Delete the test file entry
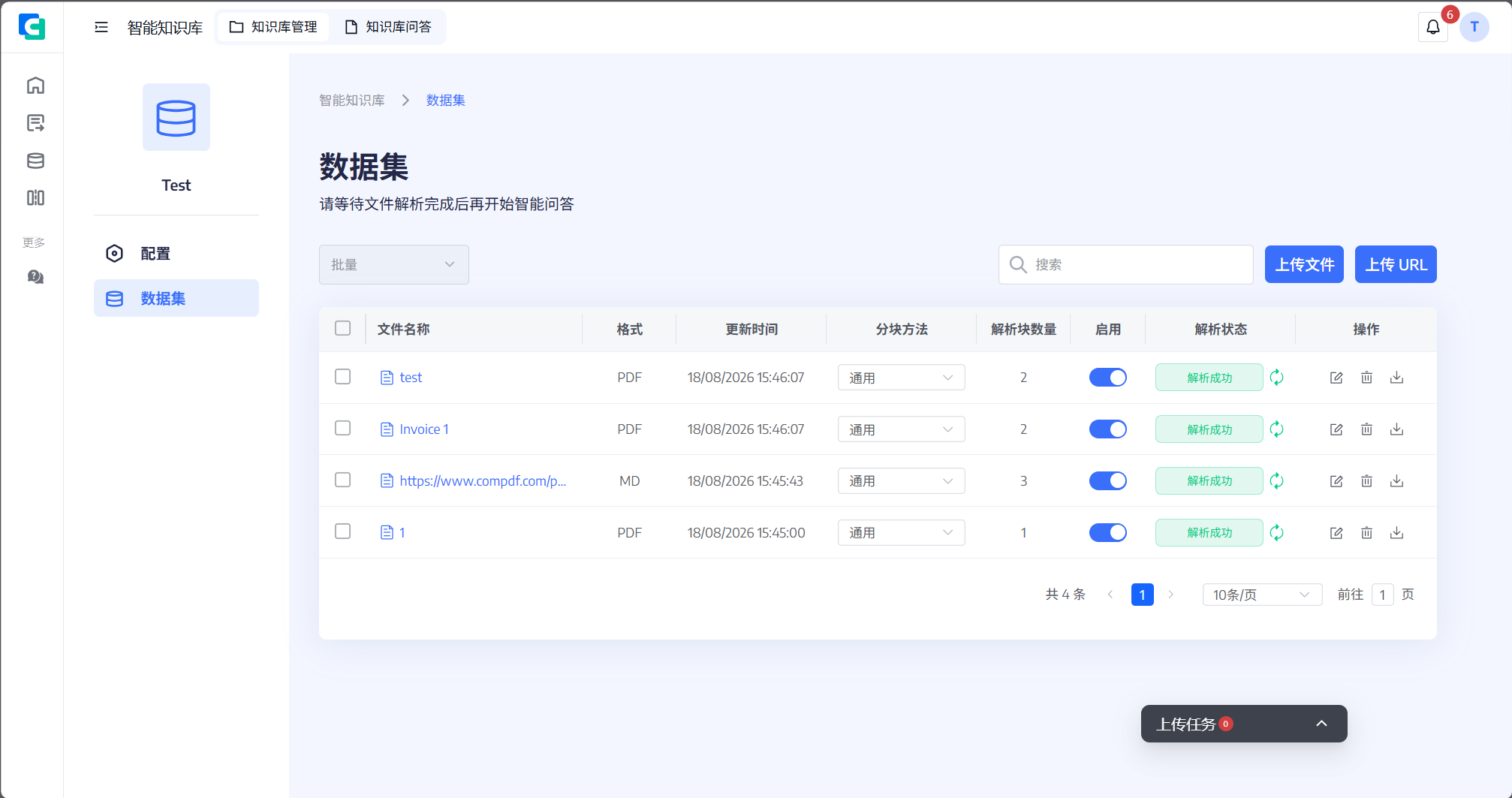The width and height of the screenshot is (1512, 798). [x=1366, y=378]
